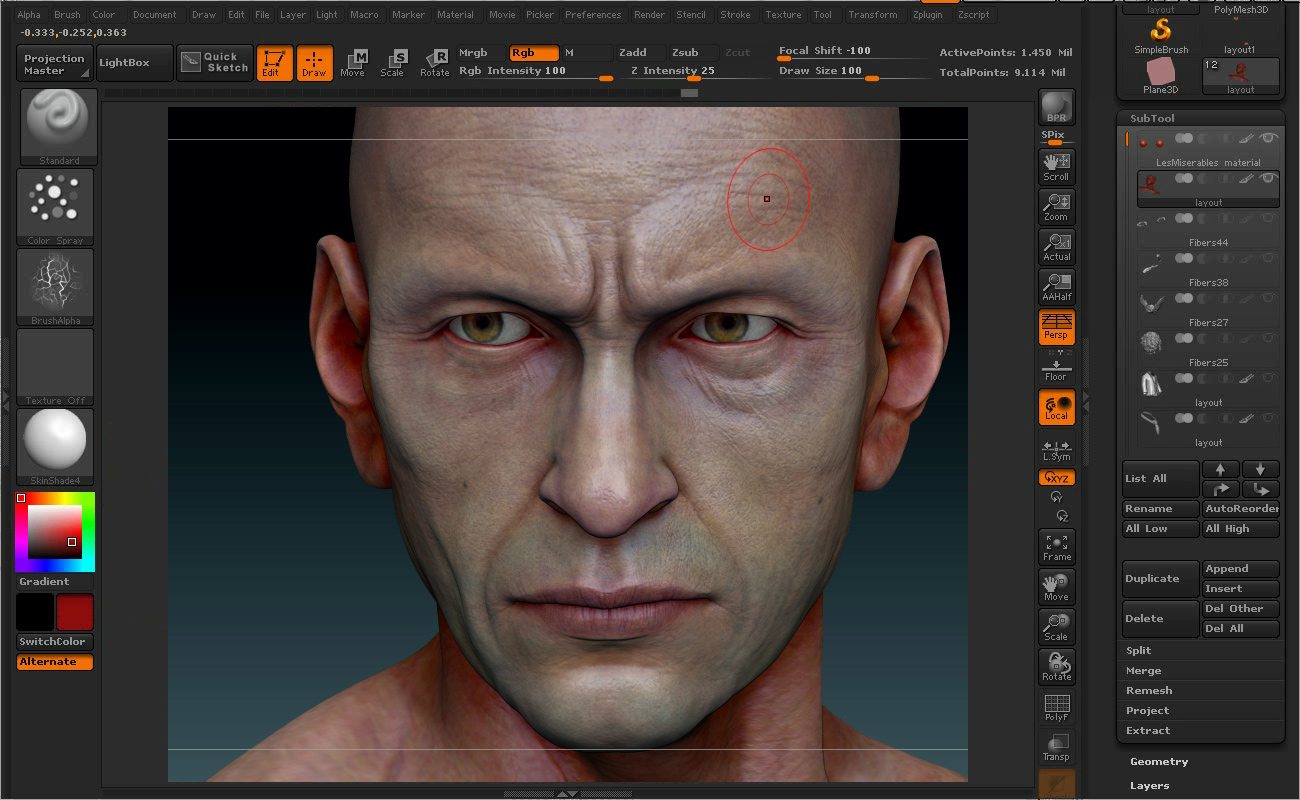Click the AutoReorder button

1241,509
